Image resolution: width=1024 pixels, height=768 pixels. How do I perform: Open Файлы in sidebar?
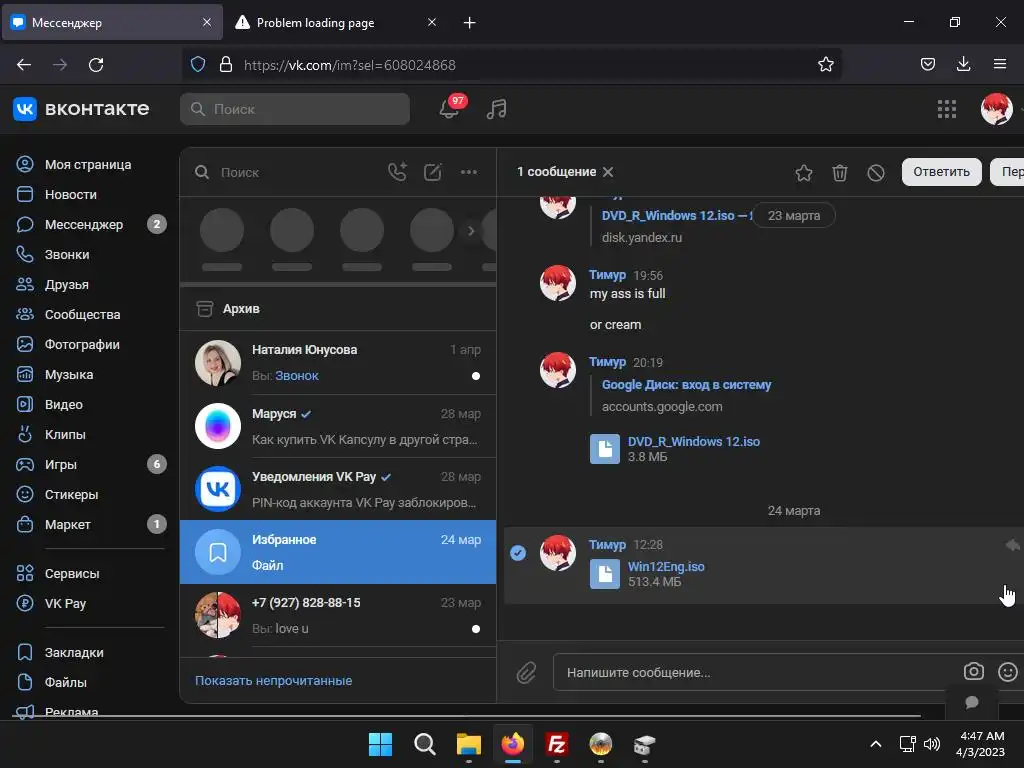point(65,682)
